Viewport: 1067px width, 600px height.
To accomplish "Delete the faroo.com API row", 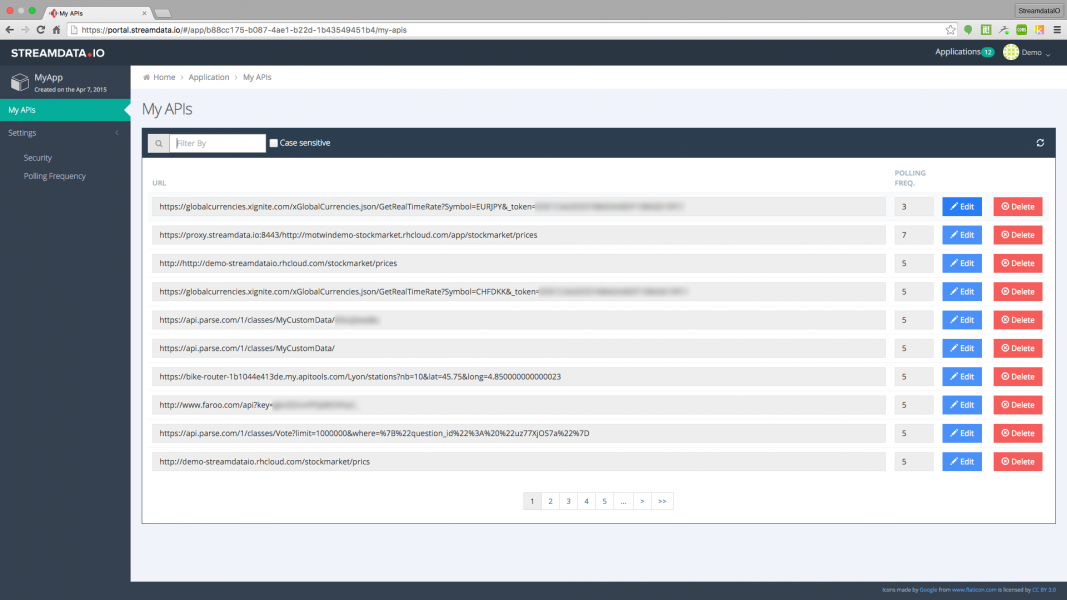I will point(1018,405).
